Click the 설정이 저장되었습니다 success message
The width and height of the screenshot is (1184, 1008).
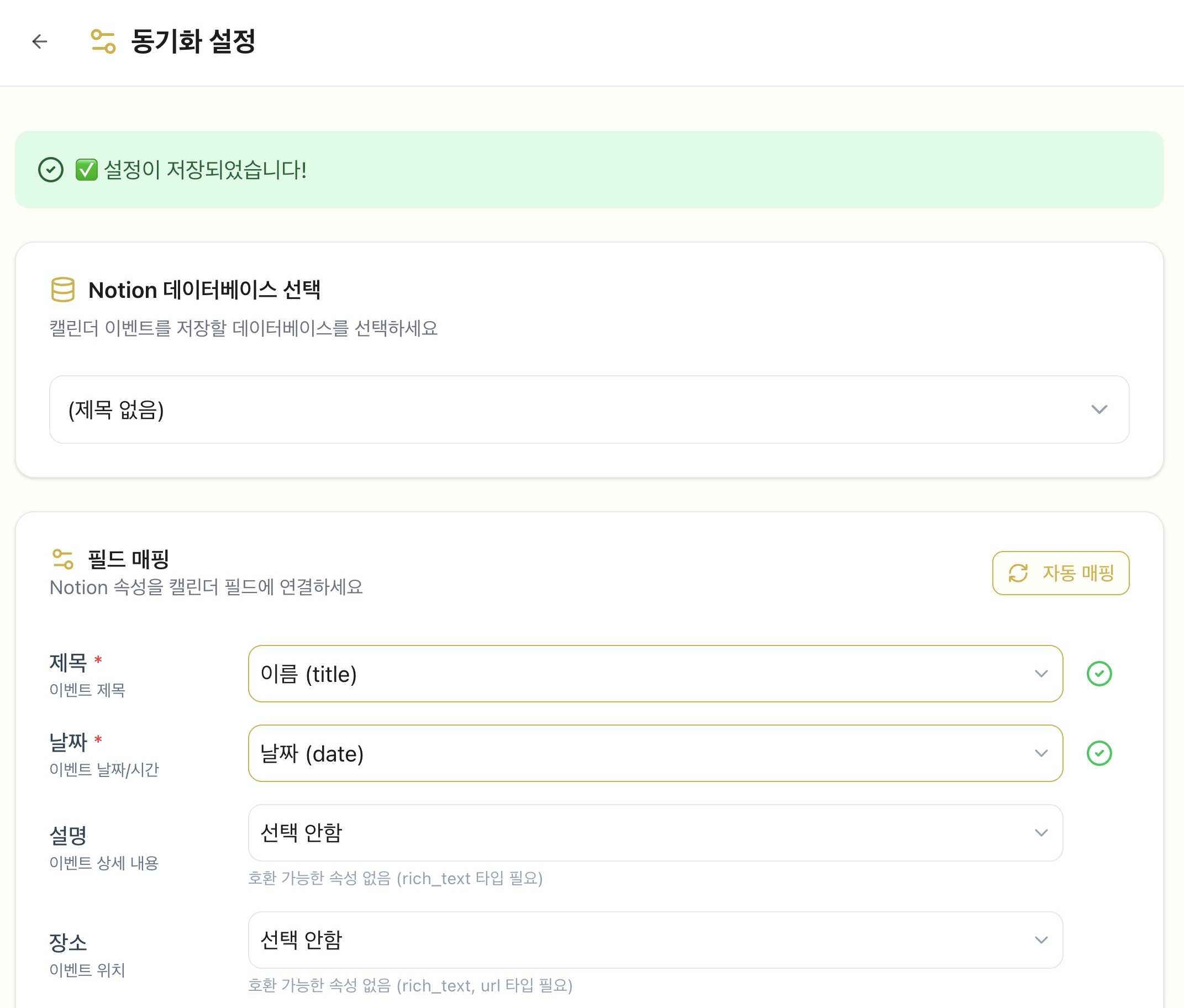pos(206,170)
